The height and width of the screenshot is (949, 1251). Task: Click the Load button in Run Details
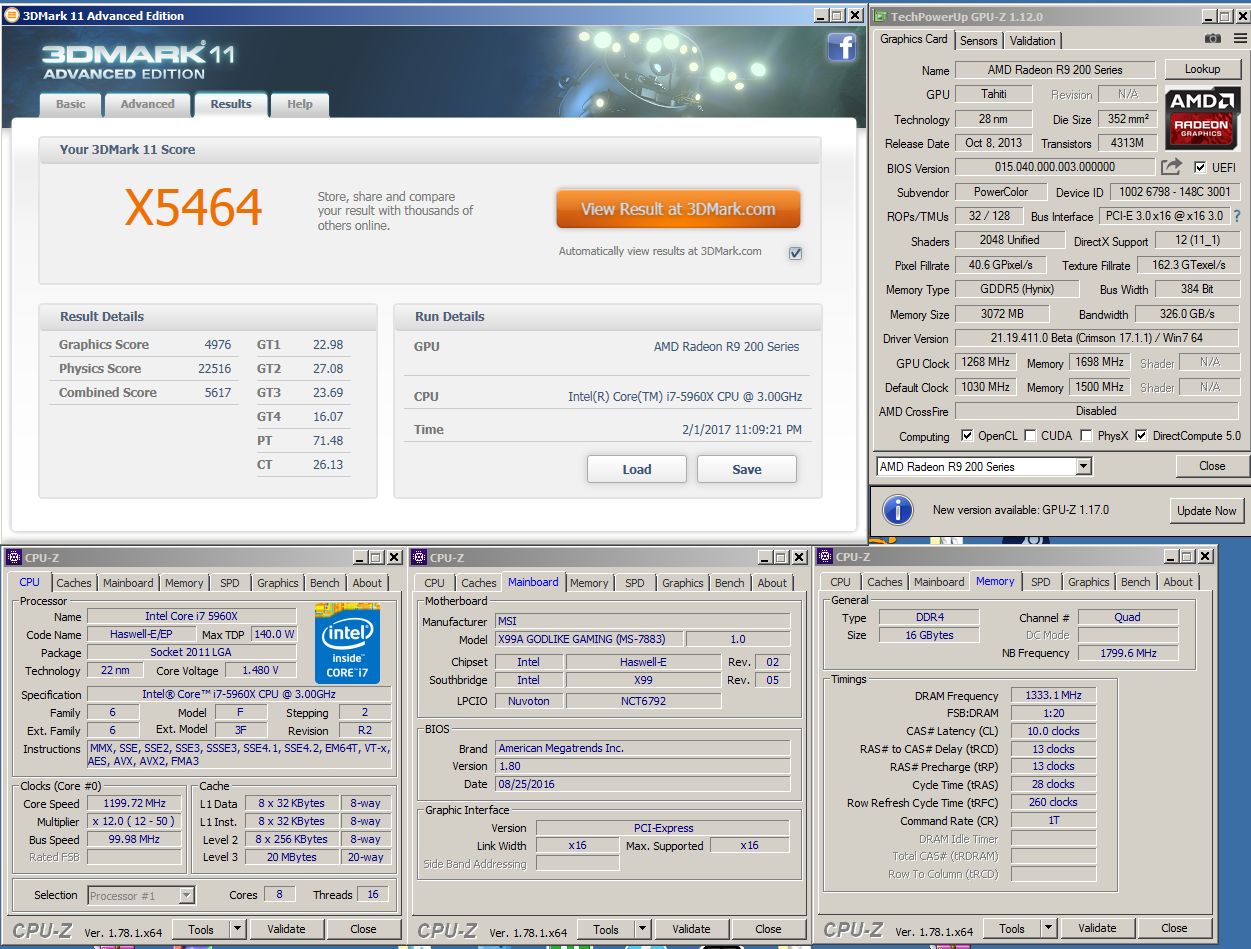[637, 469]
